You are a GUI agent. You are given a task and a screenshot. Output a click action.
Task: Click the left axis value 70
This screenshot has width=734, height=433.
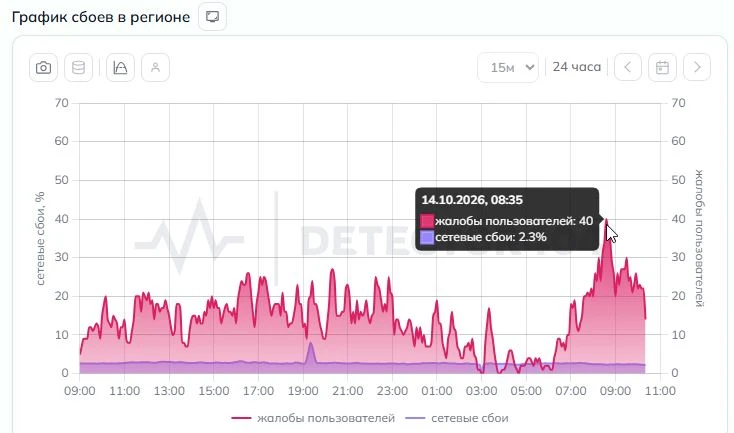coord(61,103)
